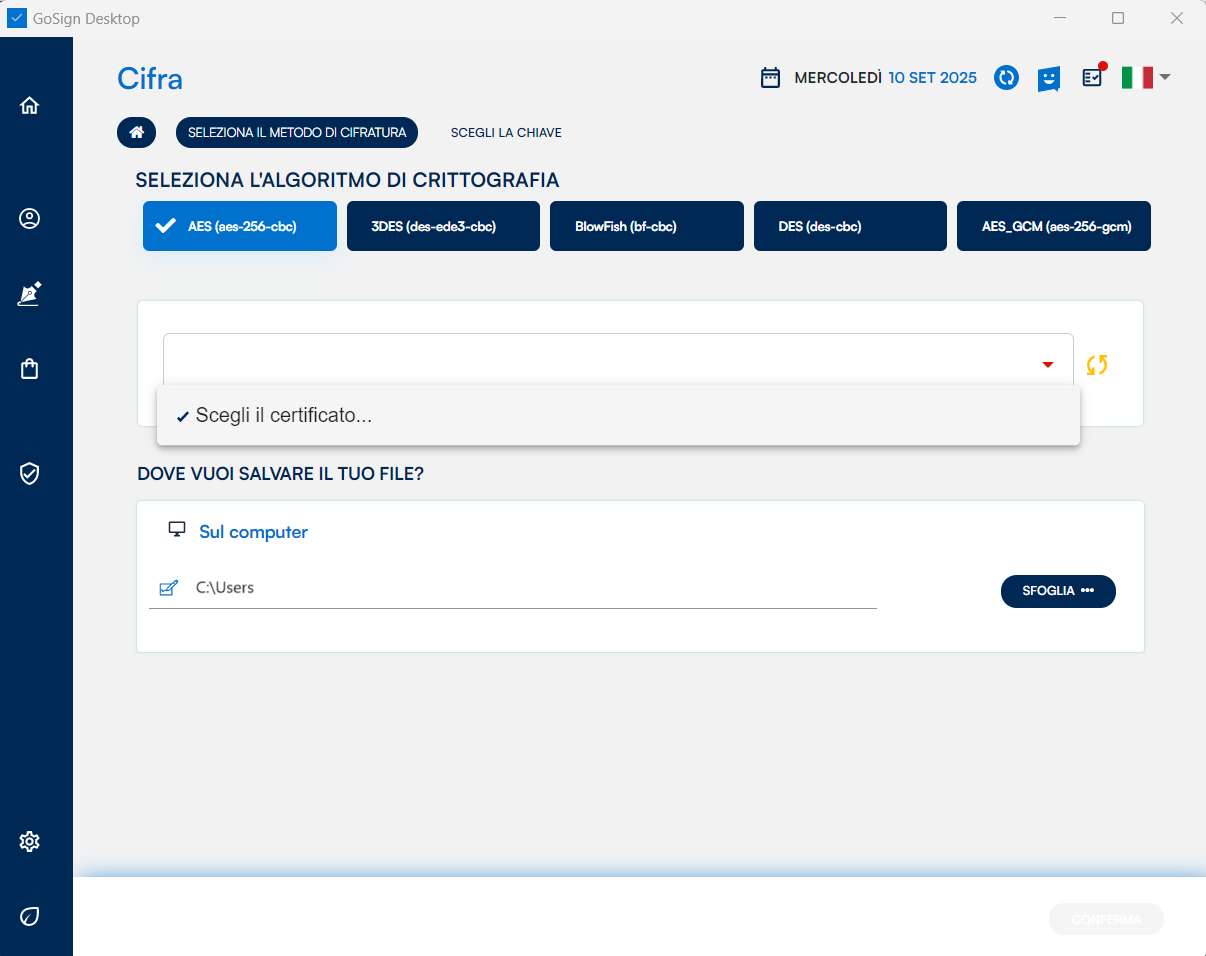Click the SFOGLIA browse button
1206x956 pixels.
tap(1057, 591)
